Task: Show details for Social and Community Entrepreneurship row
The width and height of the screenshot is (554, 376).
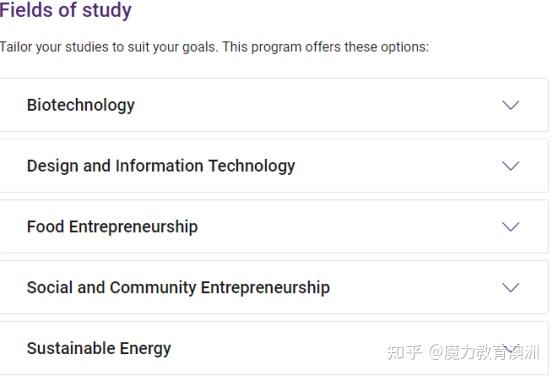Action: pyautogui.click(x=274, y=287)
